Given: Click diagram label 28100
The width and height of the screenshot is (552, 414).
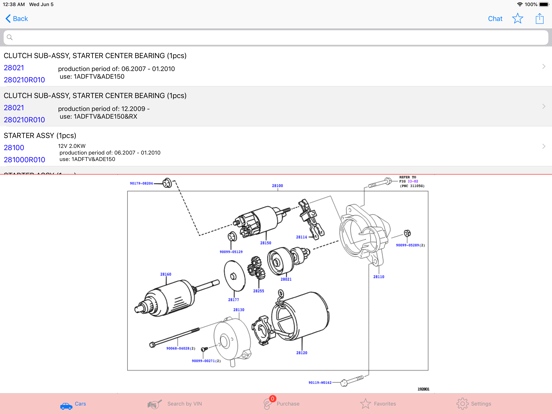Looking at the screenshot, I should 277,186.
